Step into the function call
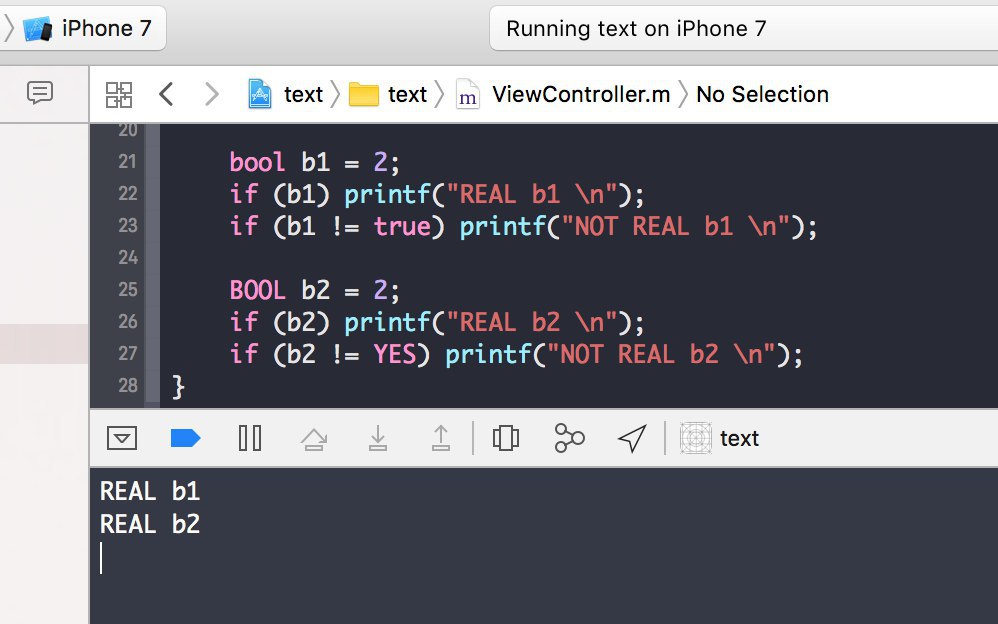 (378, 438)
